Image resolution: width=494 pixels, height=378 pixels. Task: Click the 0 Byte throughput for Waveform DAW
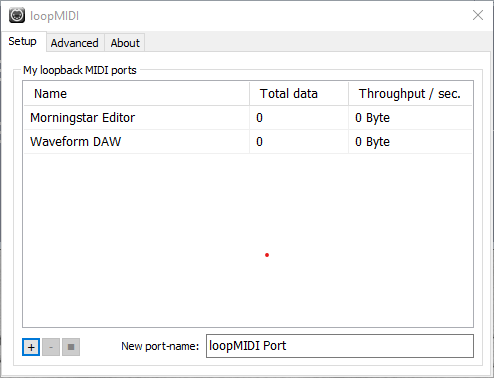(x=372, y=142)
